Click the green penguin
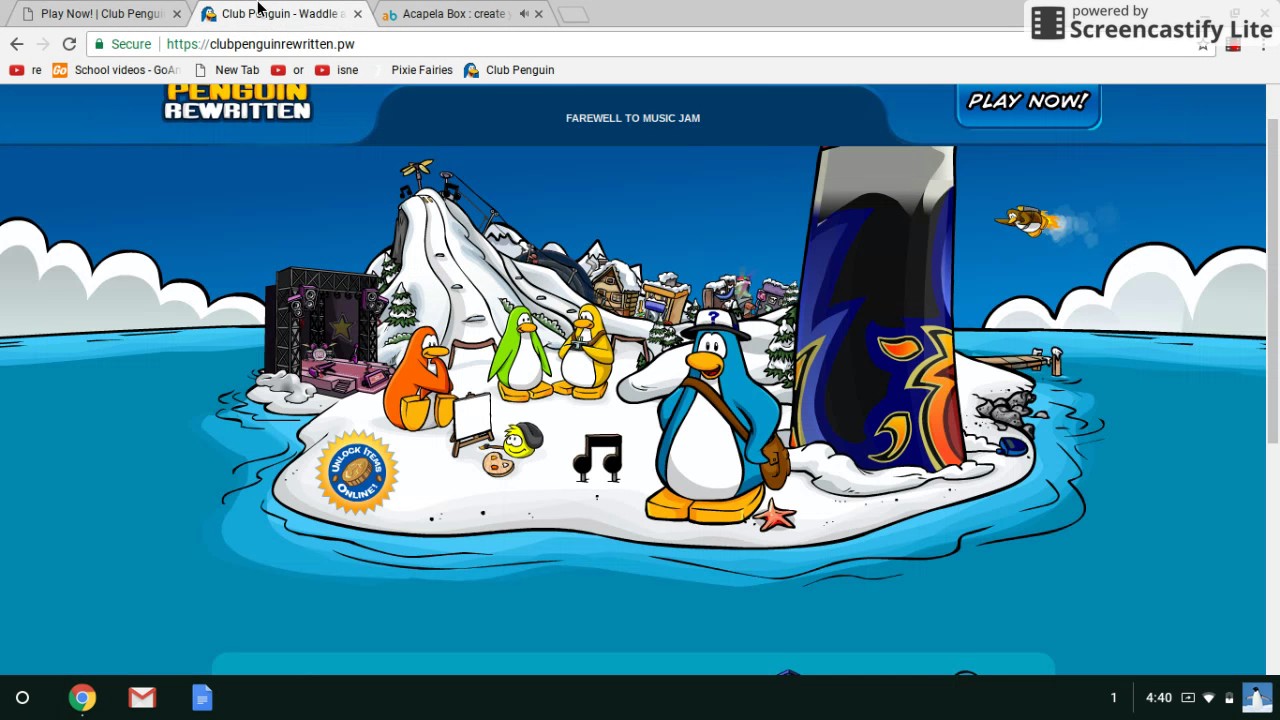Viewport: 1280px width, 720px height. point(519,352)
